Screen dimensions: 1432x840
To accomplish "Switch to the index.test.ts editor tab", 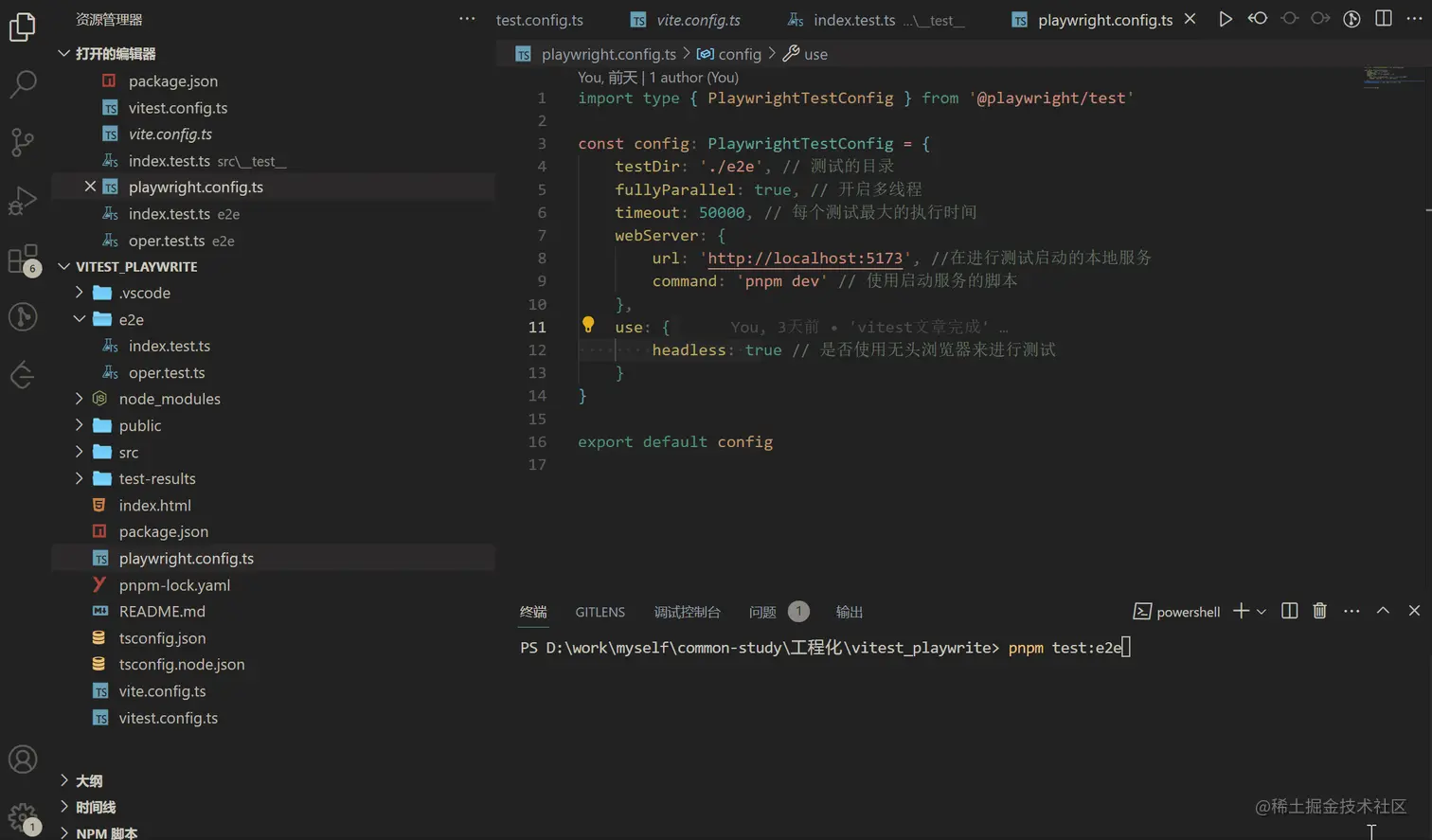I will (x=877, y=20).
